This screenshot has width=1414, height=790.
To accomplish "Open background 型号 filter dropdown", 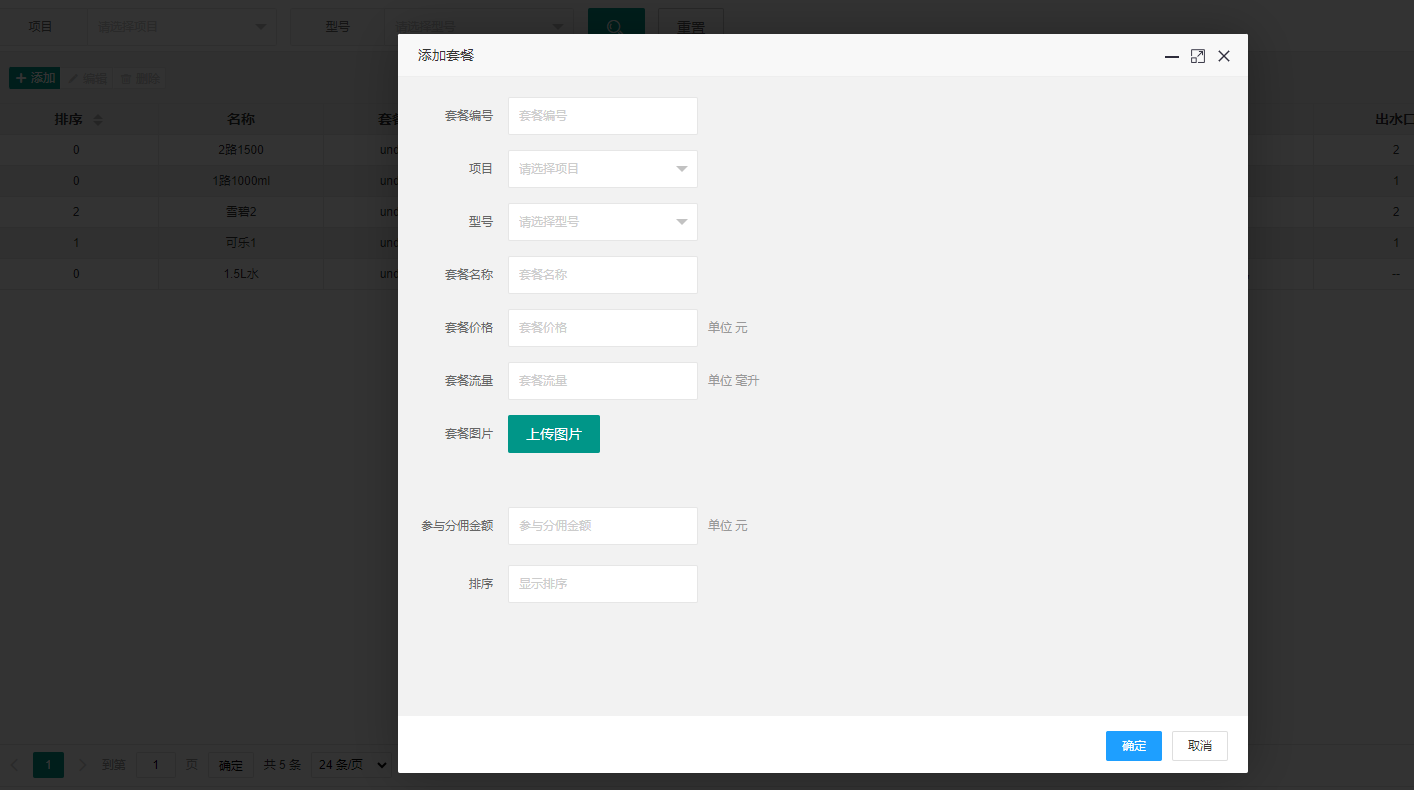I will point(479,27).
